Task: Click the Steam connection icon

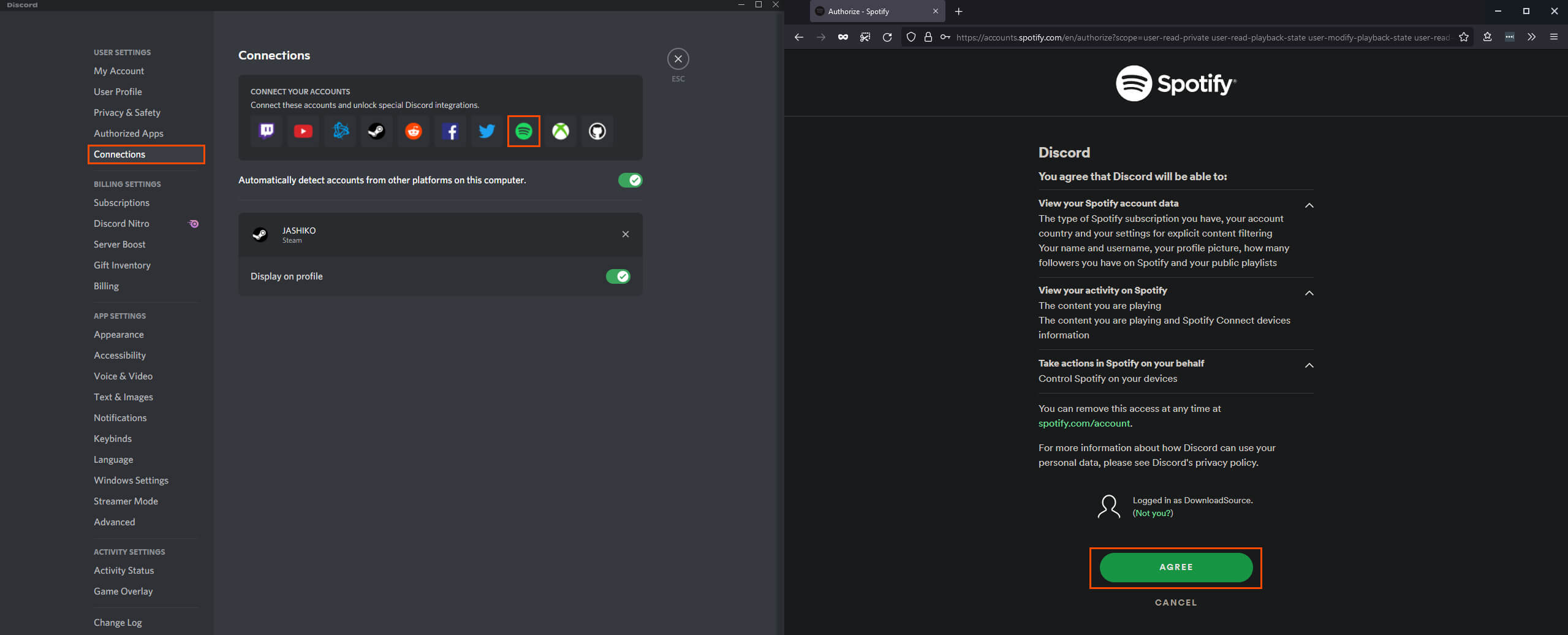Action: (x=377, y=131)
